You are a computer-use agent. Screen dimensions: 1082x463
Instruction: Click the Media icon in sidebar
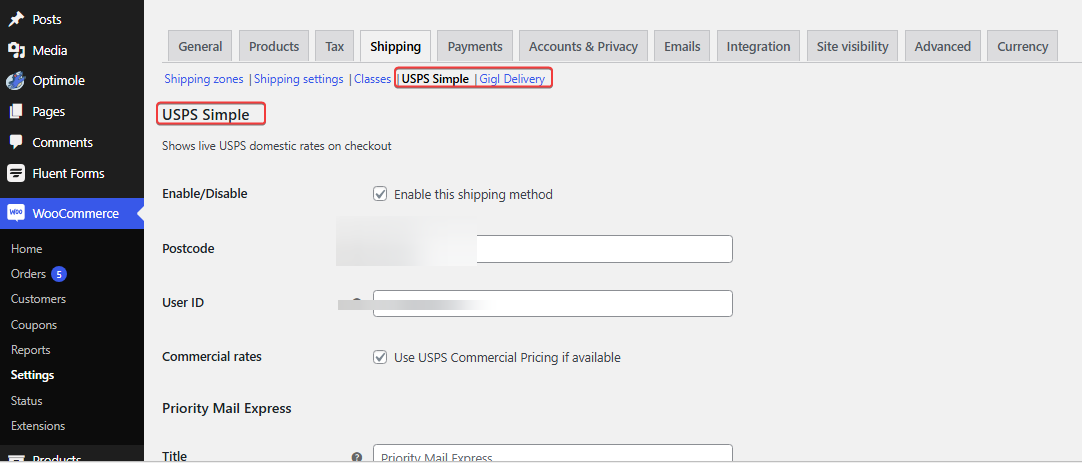(15, 50)
